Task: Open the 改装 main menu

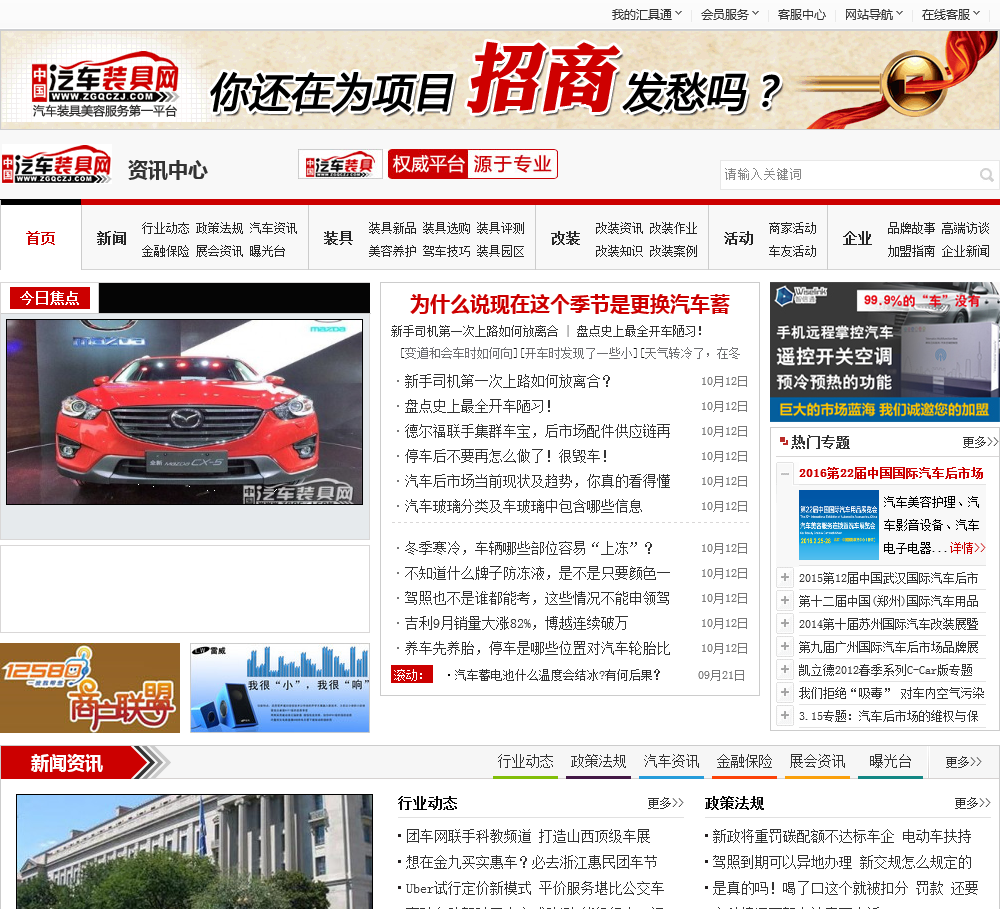Action: coord(566,239)
